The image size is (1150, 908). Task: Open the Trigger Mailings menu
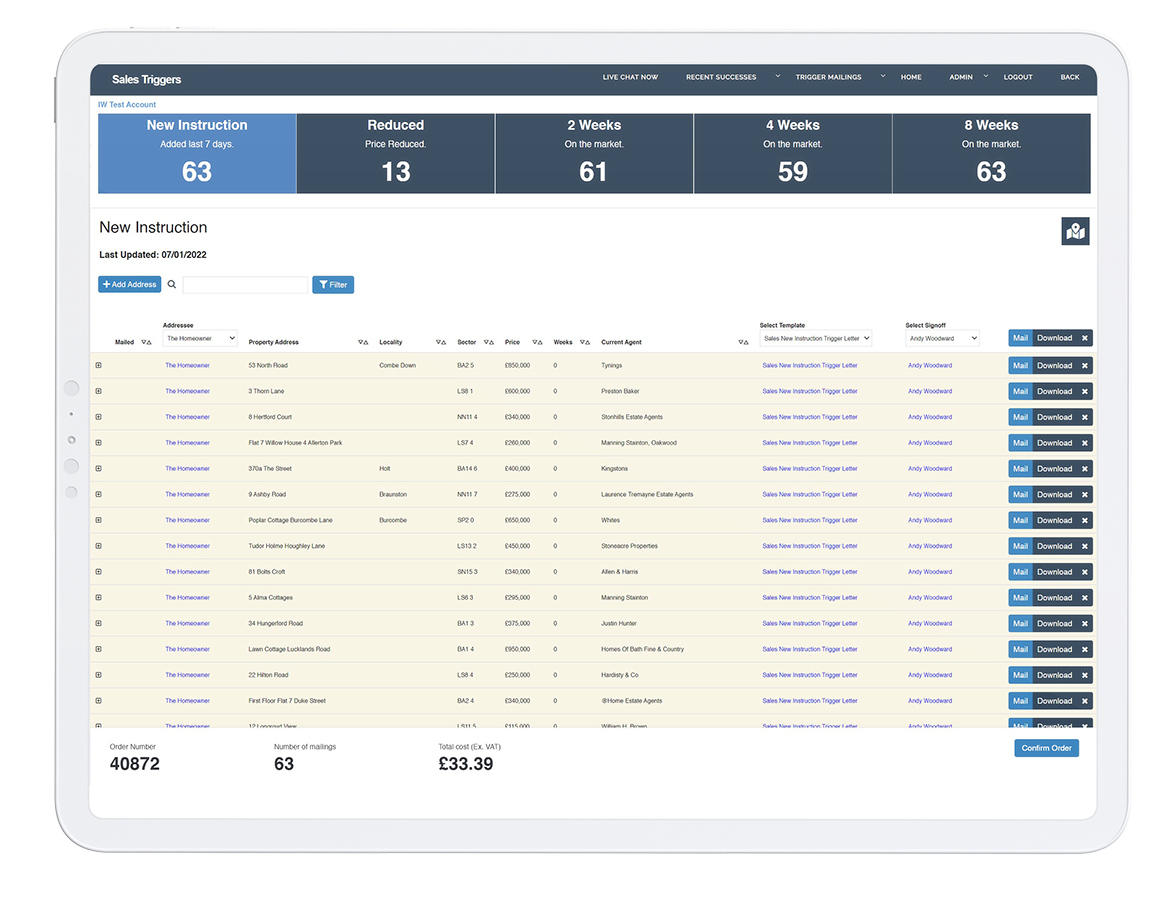pyautogui.click(x=829, y=77)
